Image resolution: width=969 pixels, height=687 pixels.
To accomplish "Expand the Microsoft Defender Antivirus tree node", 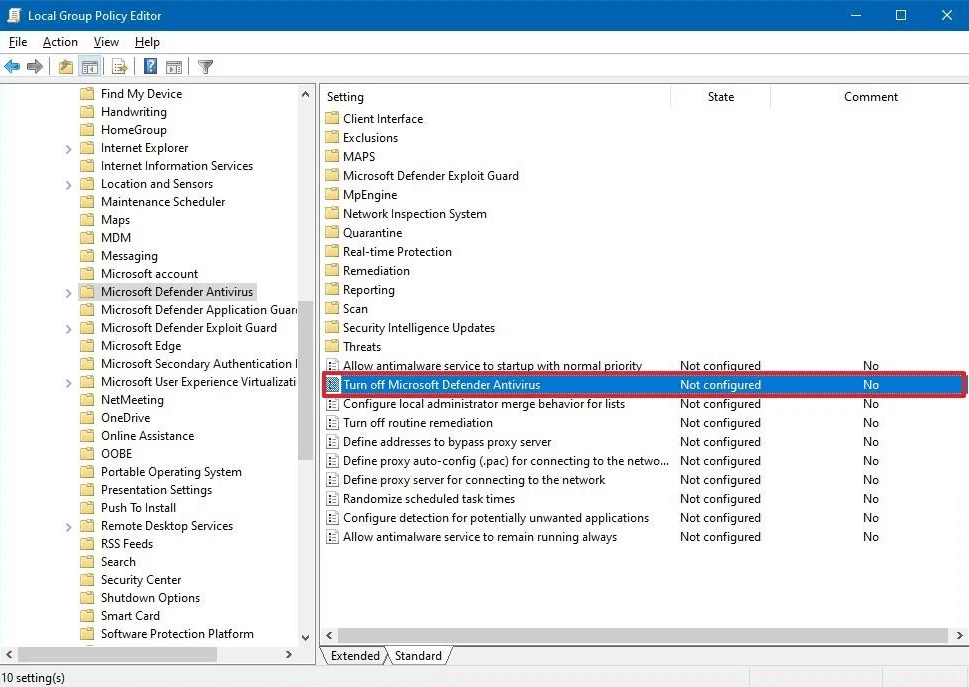I will click(x=69, y=293).
